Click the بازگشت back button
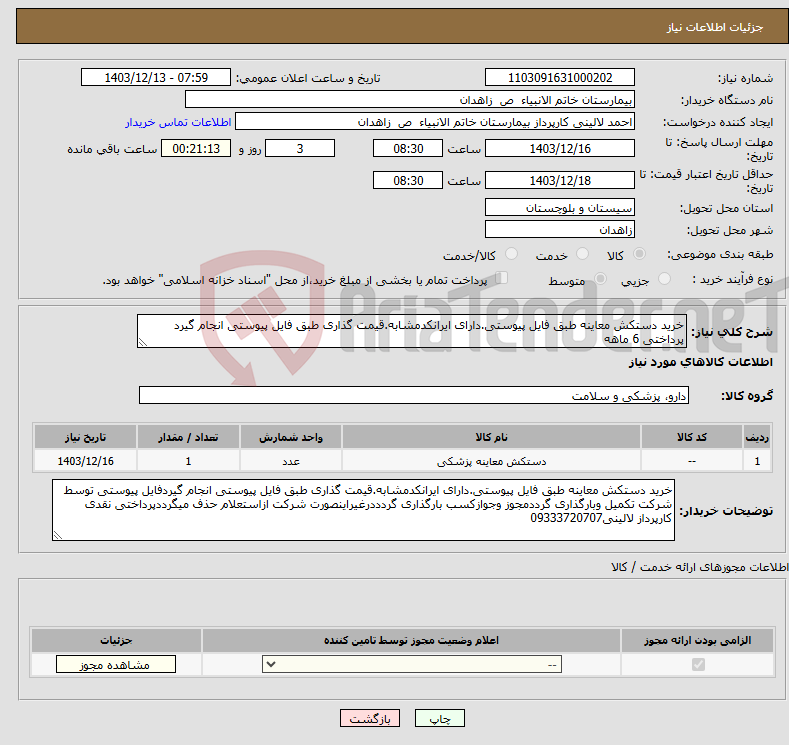Viewport: 789px width, 745px height. coord(370,719)
